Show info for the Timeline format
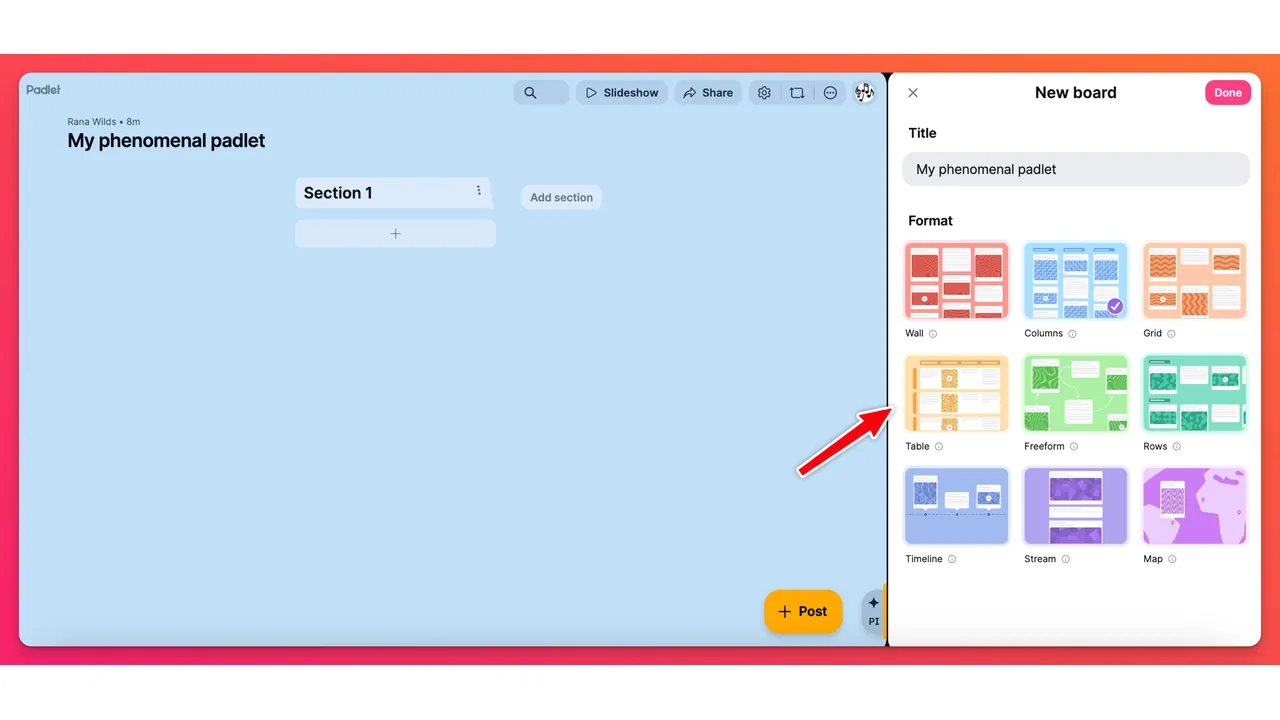This screenshot has height=720, width=1280. point(952,560)
